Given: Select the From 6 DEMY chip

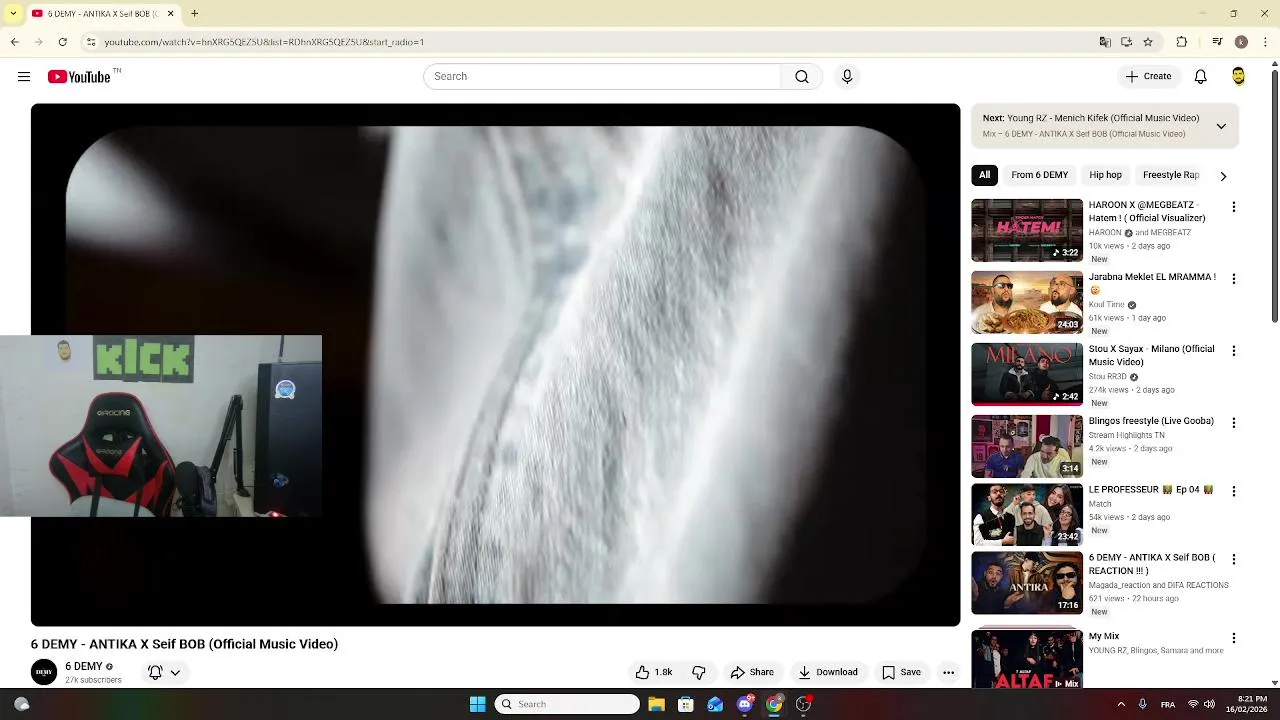Looking at the screenshot, I should [x=1040, y=175].
